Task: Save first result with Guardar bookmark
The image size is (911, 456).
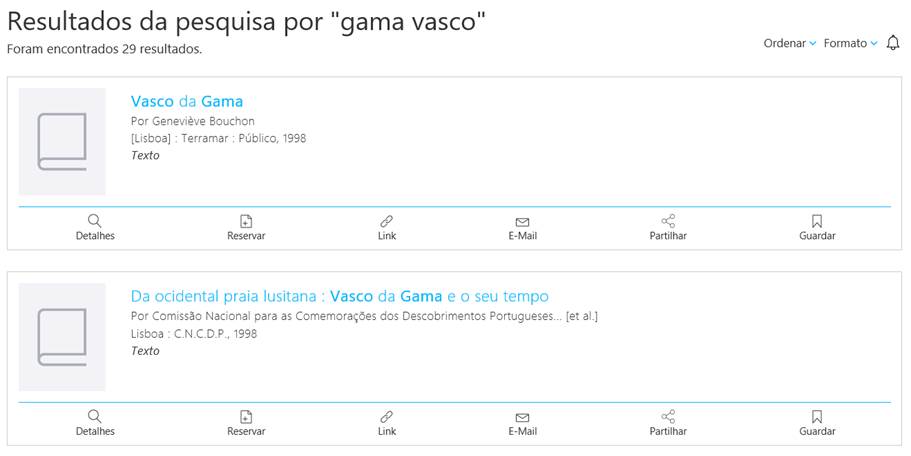Action: (817, 227)
